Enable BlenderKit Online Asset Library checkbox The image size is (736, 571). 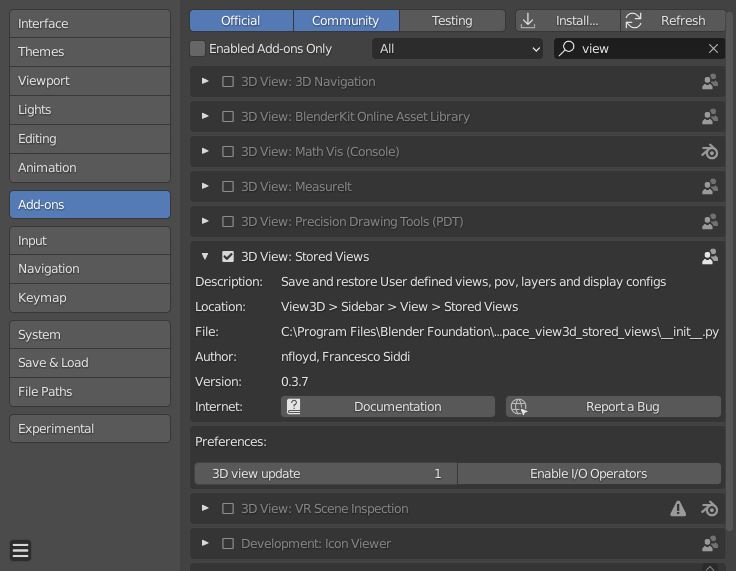pos(228,116)
